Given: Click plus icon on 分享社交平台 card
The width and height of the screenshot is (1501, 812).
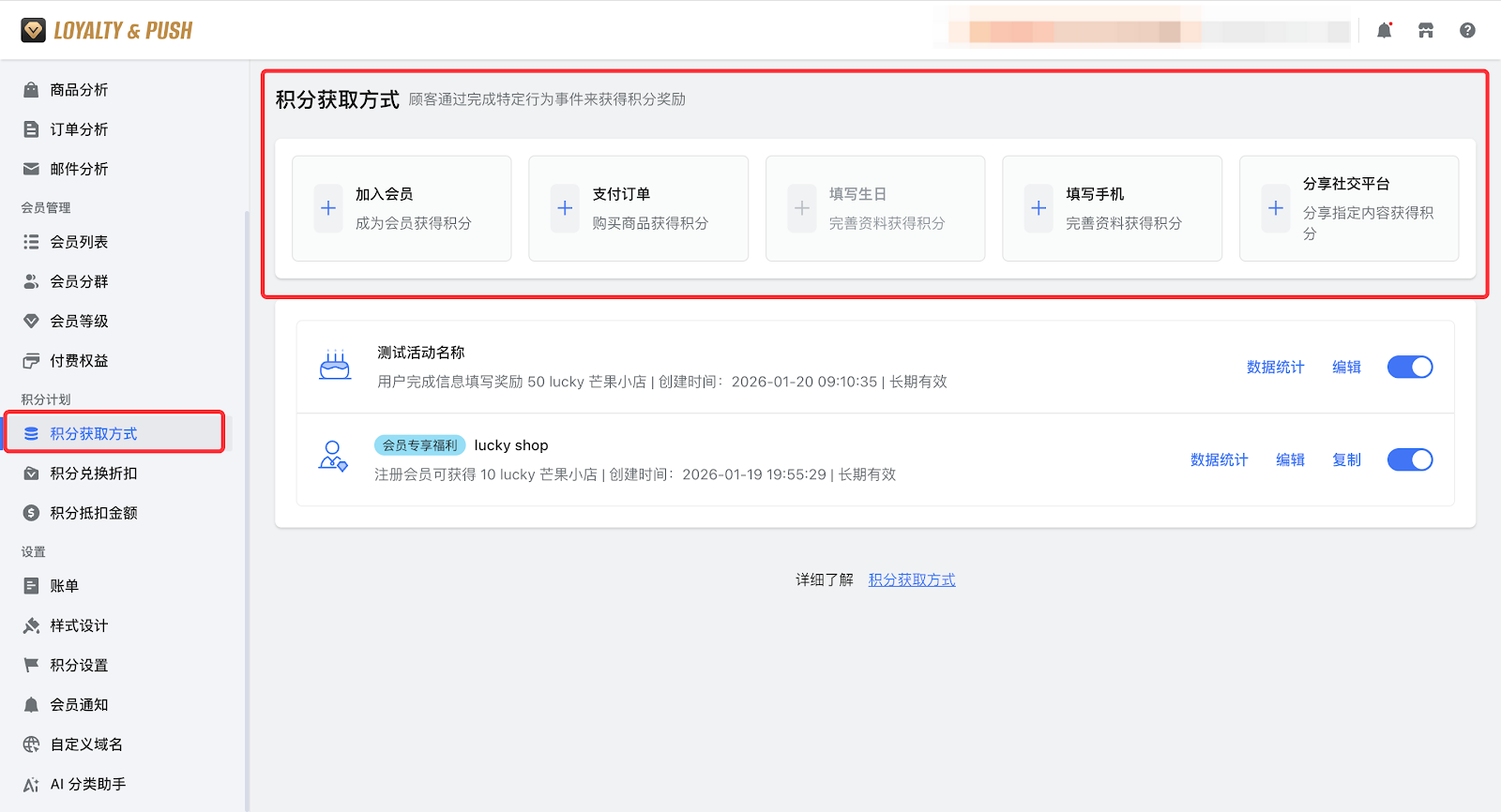Looking at the screenshot, I should [1276, 208].
